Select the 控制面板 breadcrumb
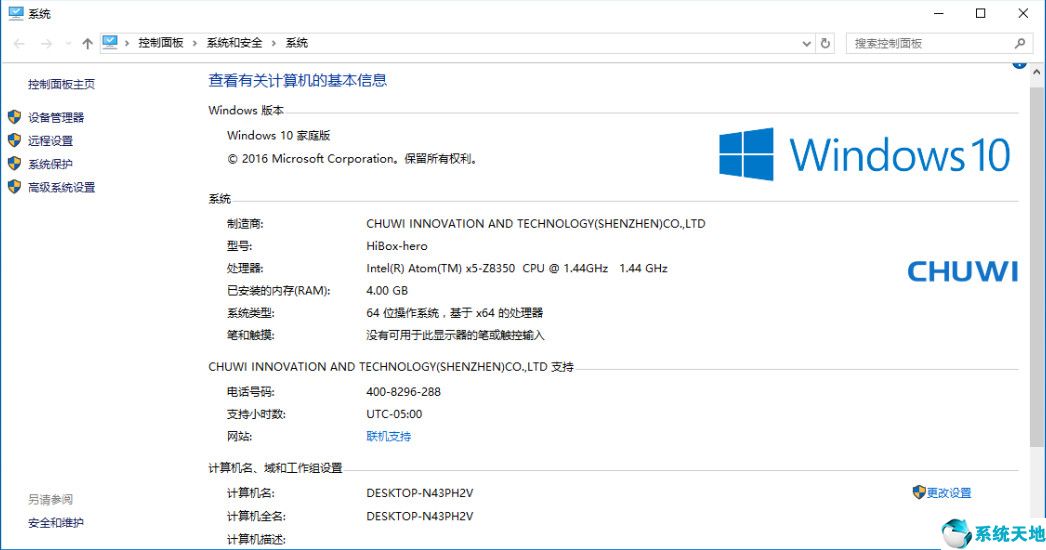Image resolution: width=1046 pixels, height=550 pixels. coord(161,43)
